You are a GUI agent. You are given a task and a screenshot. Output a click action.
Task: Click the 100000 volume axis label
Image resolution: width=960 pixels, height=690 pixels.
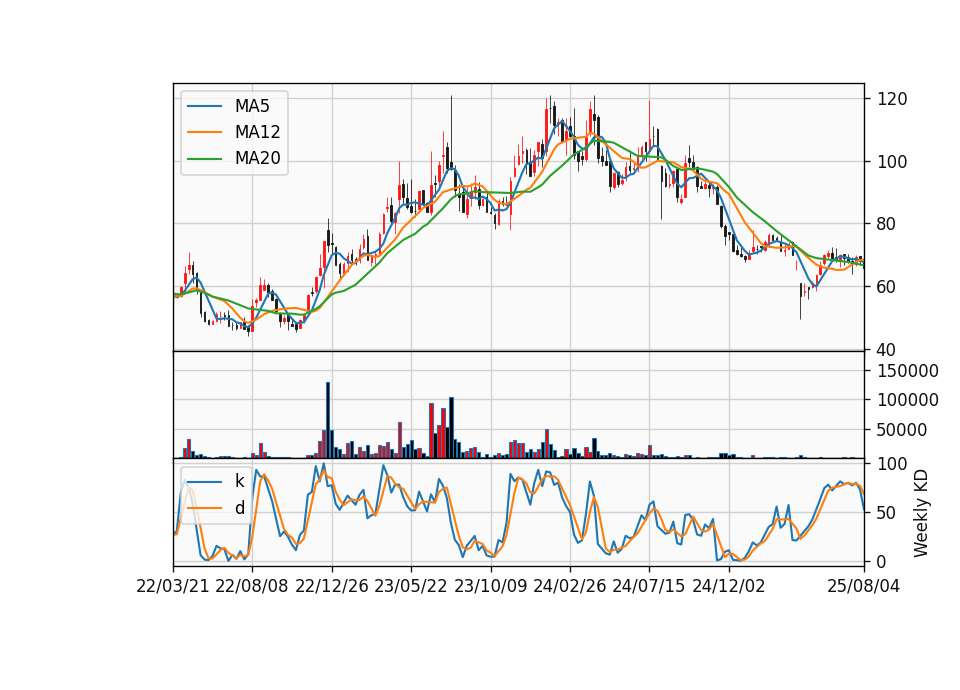[908, 400]
